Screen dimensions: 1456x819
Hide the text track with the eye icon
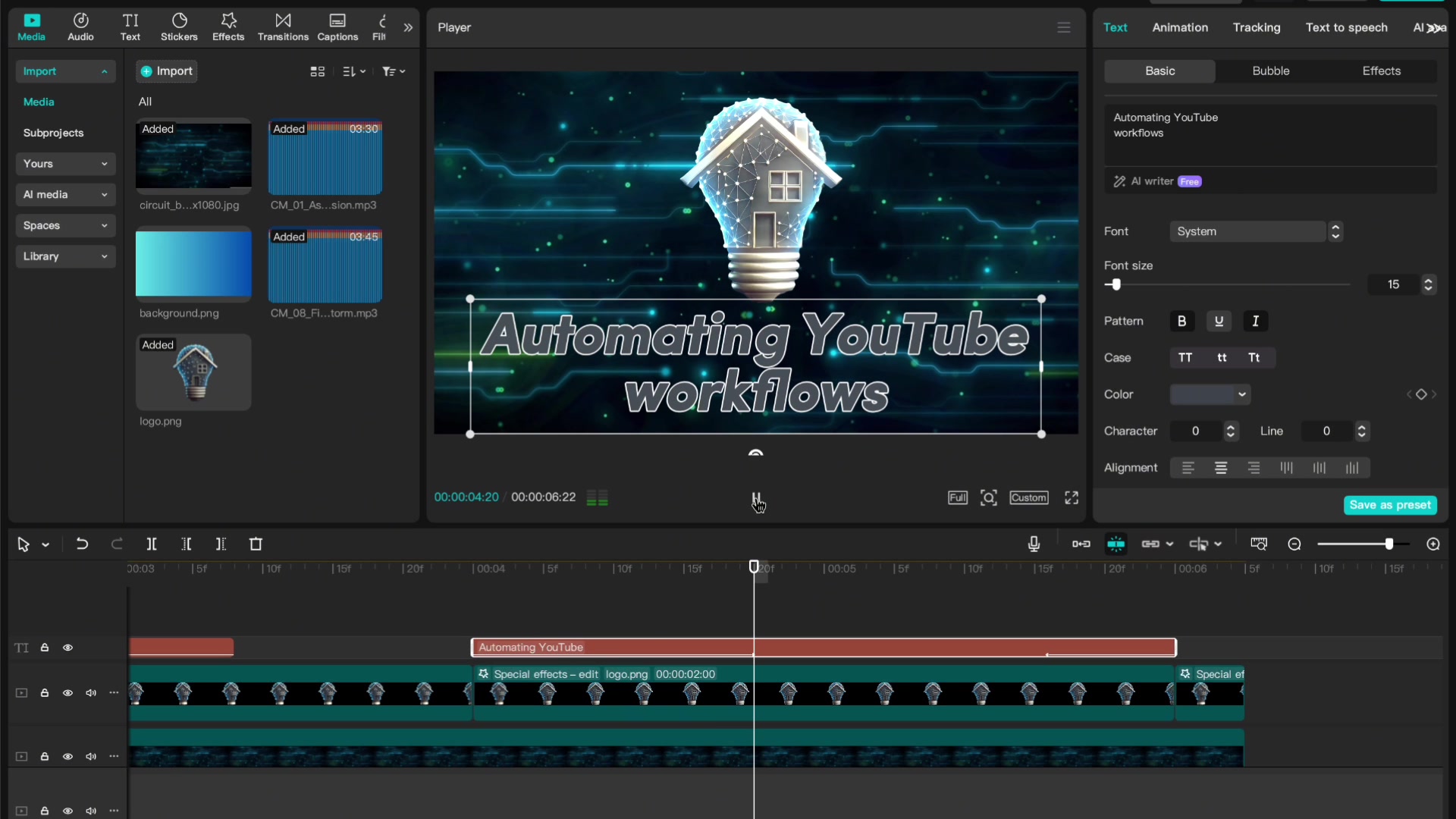(67, 648)
